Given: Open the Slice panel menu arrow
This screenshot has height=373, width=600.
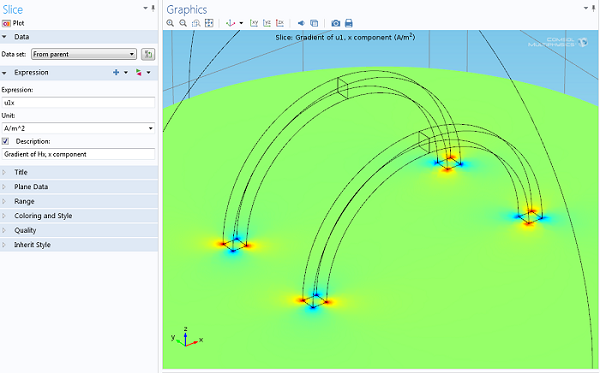Looking at the screenshot, I should click(146, 8).
